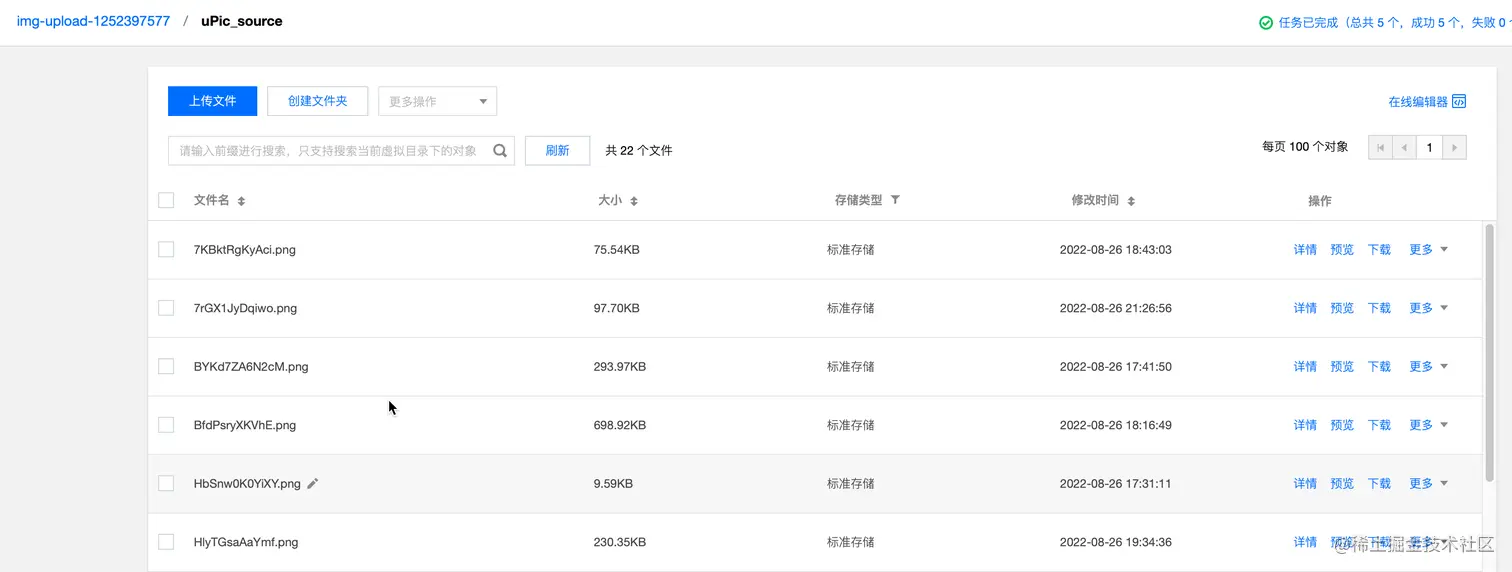The height and width of the screenshot is (572, 1512).
Task: Click rename pencil icon beside HbSnw0K0YiXY.png
Action: (313, 483)
